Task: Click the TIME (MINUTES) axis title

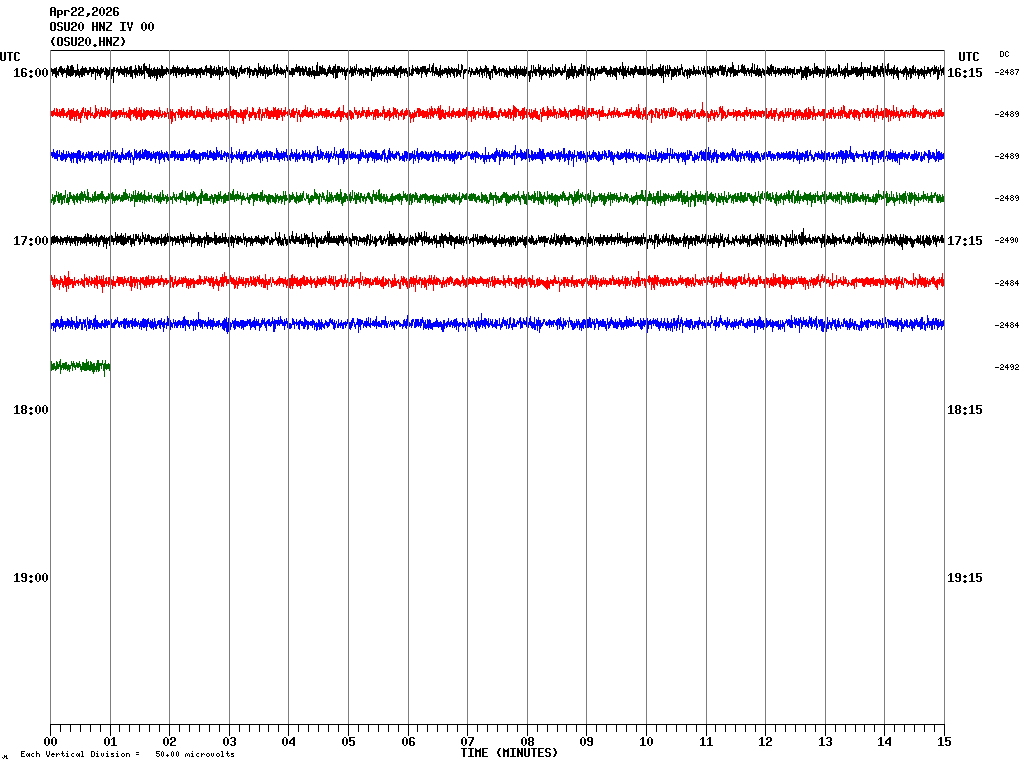Action: tap(509, 753)
